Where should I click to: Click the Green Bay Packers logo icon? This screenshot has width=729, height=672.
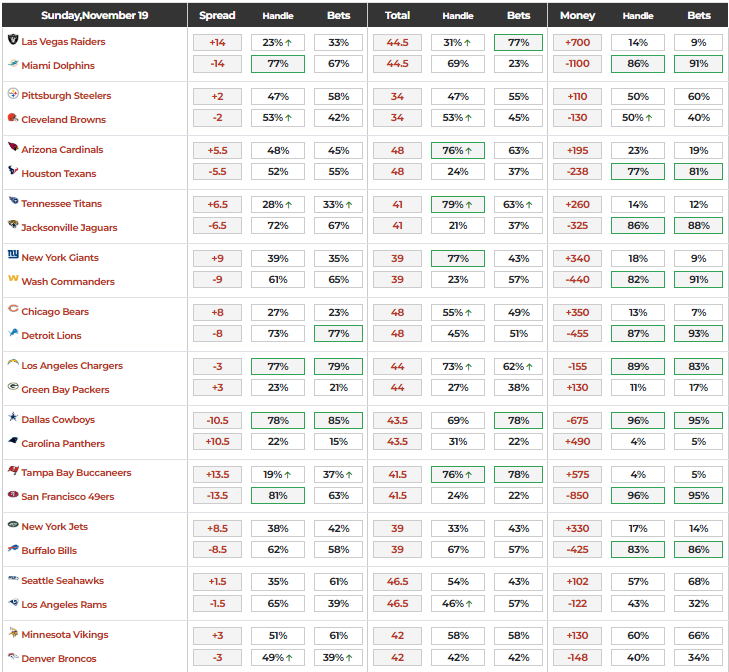coord(13,386)
